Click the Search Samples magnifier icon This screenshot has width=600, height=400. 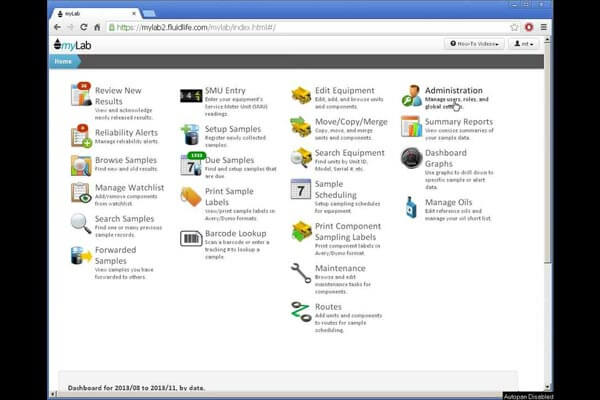point(81,223)
